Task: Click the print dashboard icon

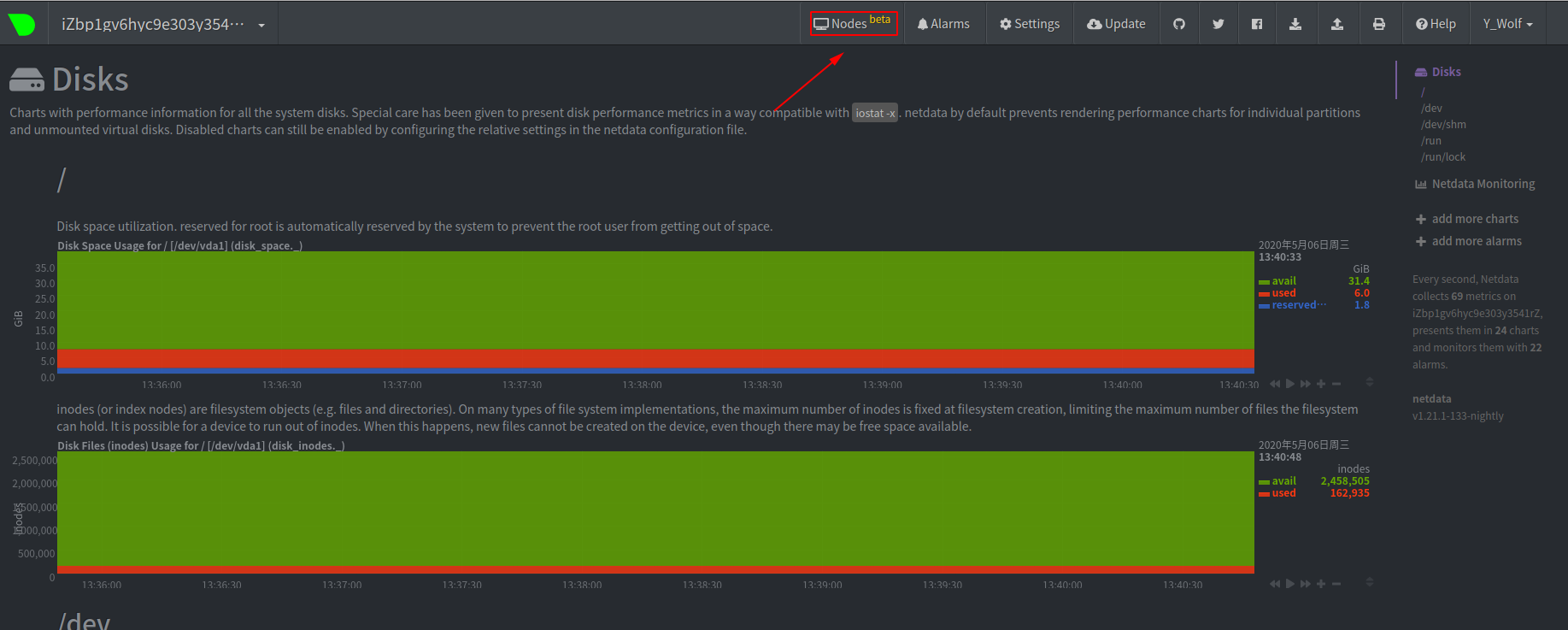Action: click(1379, 24)
